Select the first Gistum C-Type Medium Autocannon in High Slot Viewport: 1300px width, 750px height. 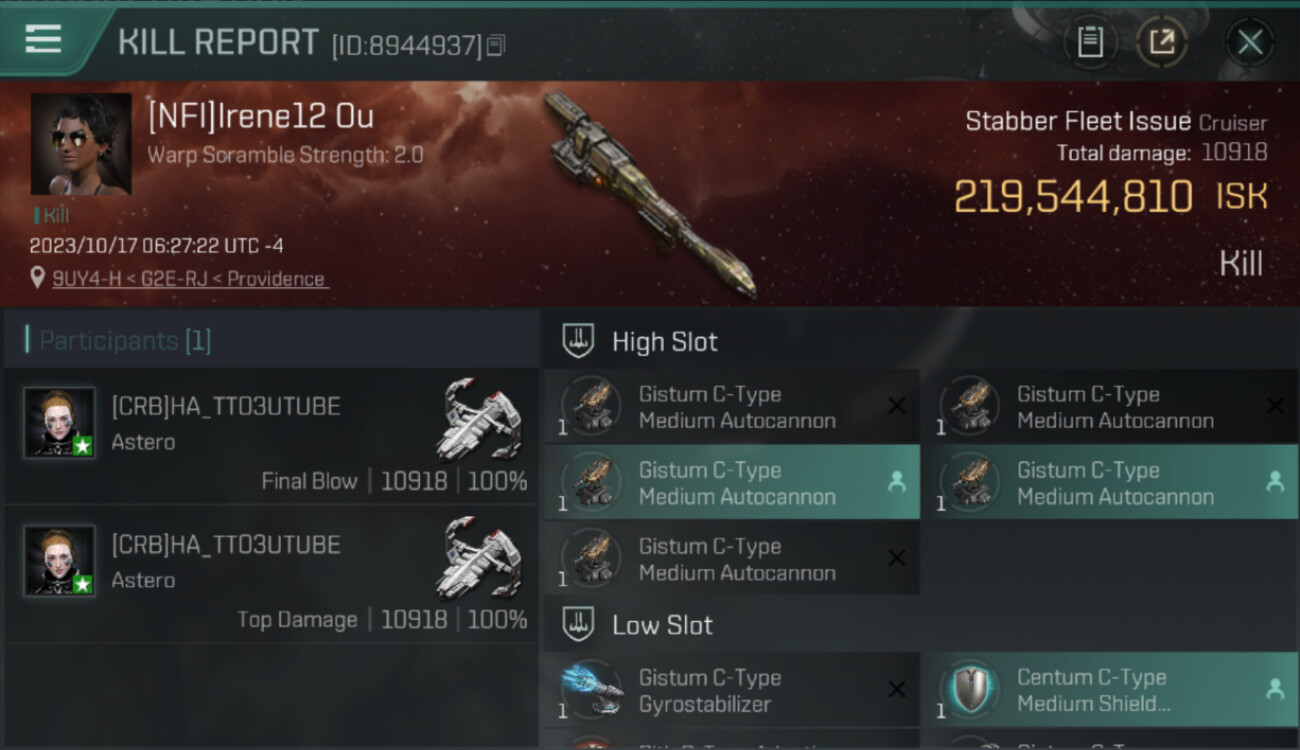732,407
